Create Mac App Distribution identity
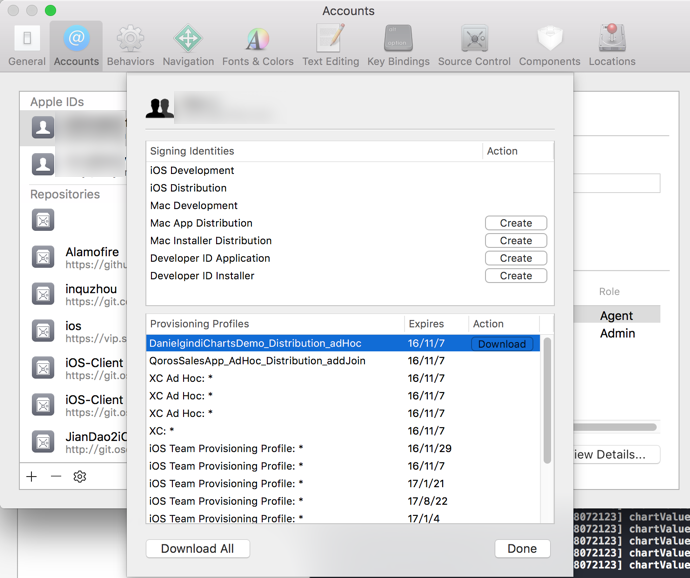The height and width of the screenshot is (578, 690). point(516,223)
